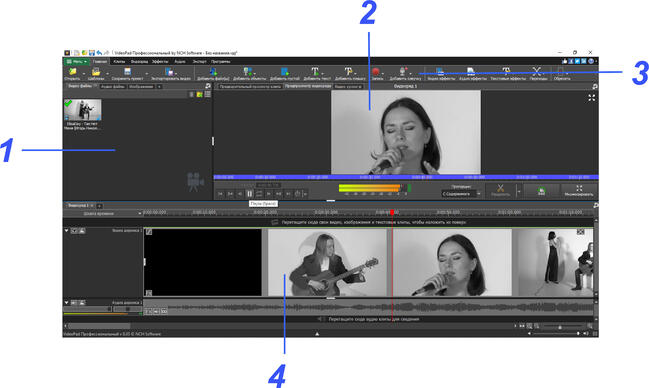Click the help icon in top-right corner
Screen dimensions: 649x388
click(x=591, y=61)
